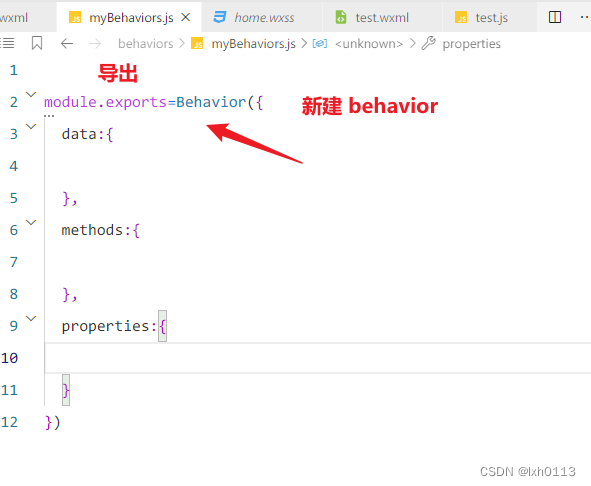Click the 'data:{' code text
Image resolution: width=591 pixels, height=486 pixels.
click(87, 134)
